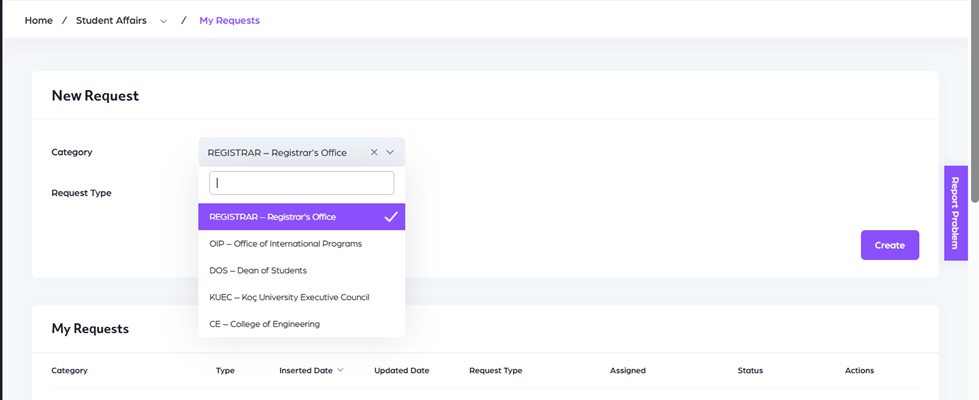
Task: Collapse the Category dropdown using its chevron
Action: 391,153
